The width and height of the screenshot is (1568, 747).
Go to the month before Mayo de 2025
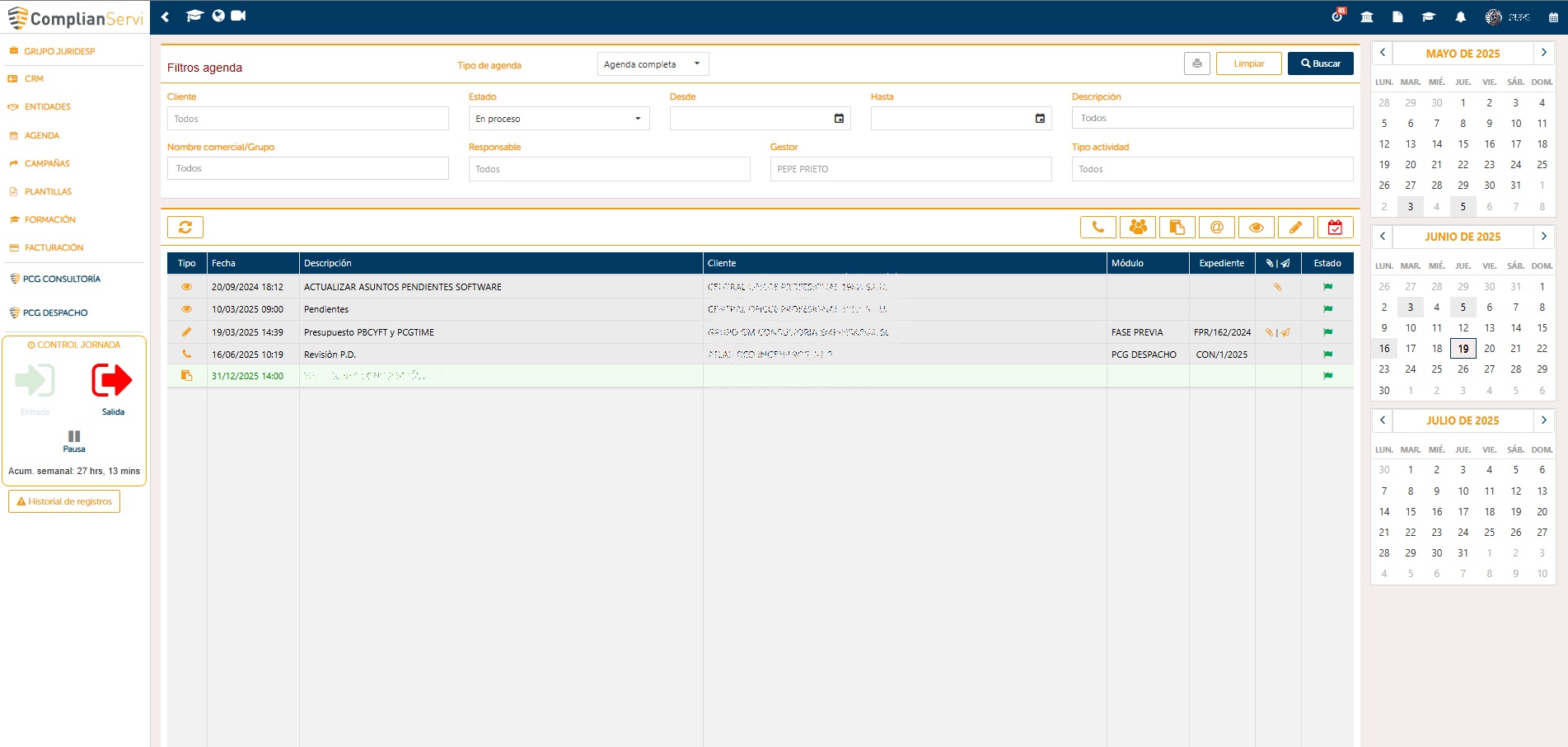coord(1383,53)
